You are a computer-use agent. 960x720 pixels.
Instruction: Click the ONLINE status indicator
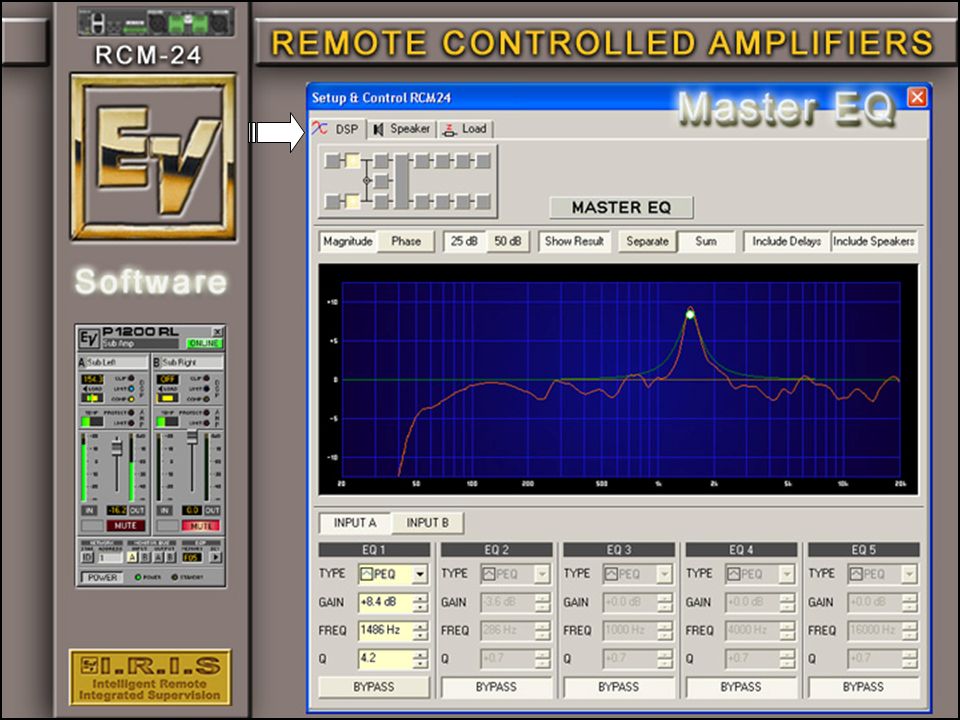click(x=204, y=343)
